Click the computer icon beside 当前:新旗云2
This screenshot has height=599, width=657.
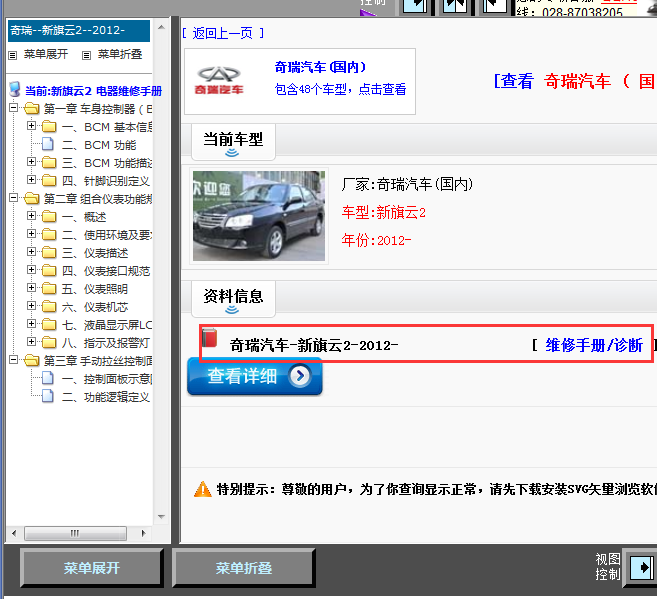point(15,89)
